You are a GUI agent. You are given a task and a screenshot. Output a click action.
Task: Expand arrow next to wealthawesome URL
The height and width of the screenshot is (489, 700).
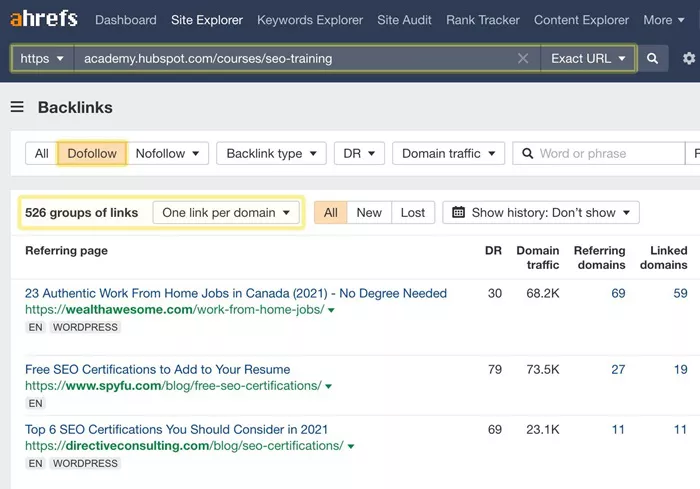[331, 310]
